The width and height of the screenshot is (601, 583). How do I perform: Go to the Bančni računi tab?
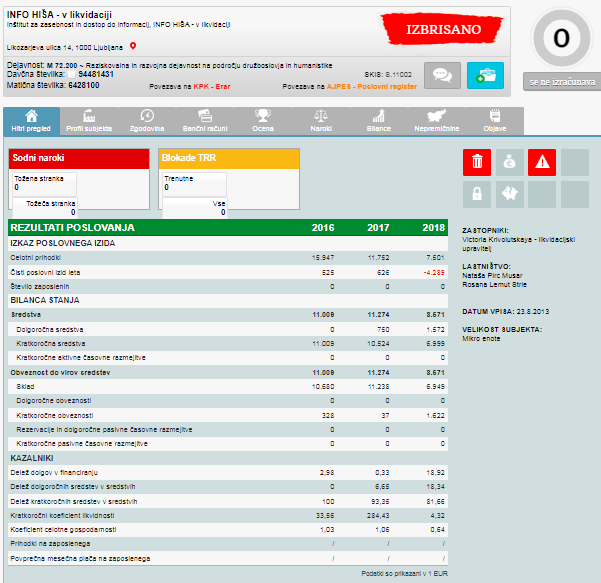click(x=205, y=122)
